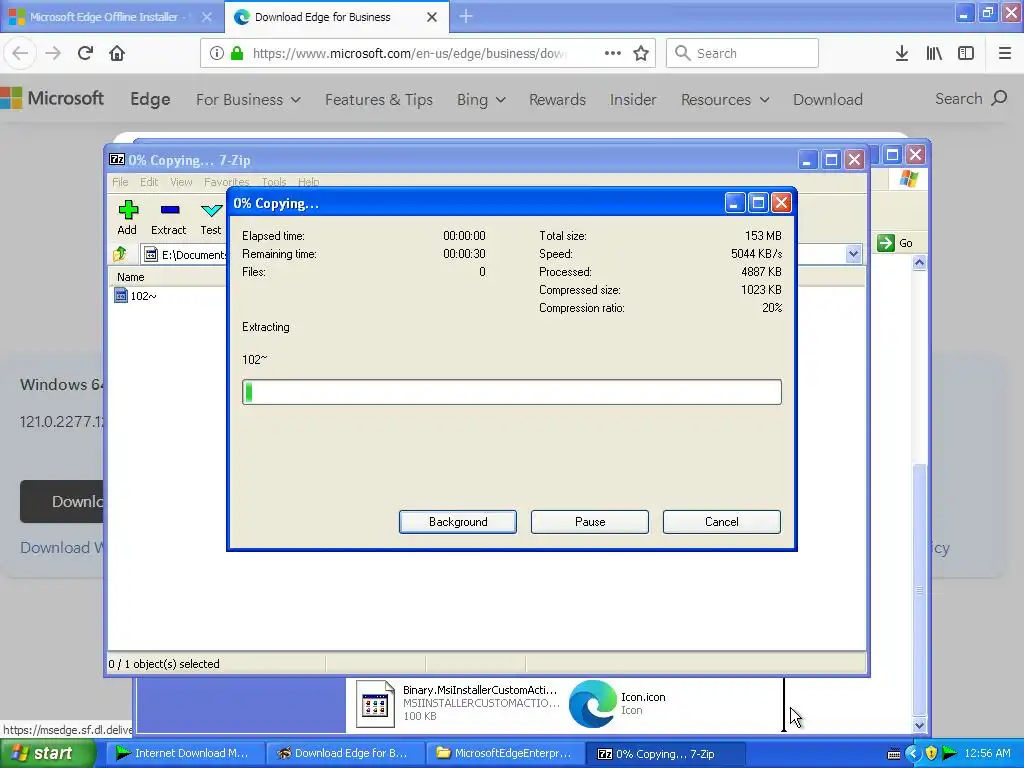Select the Icon.icon file in Explorer
The height and width of the screenshot is (768, 1024).
618,703
